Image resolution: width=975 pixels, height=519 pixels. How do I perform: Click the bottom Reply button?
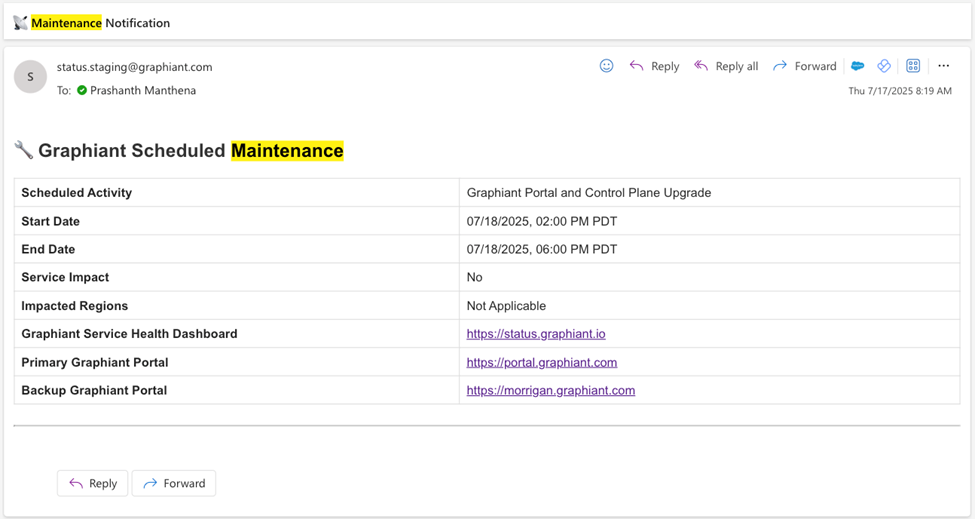click(x=93, y=483)
